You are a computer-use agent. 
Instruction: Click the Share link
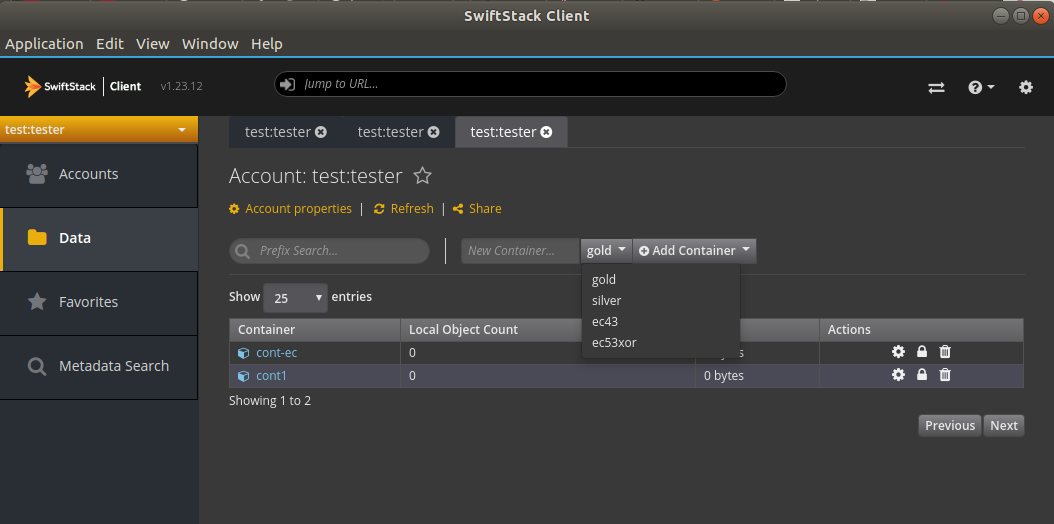point(477,209)
